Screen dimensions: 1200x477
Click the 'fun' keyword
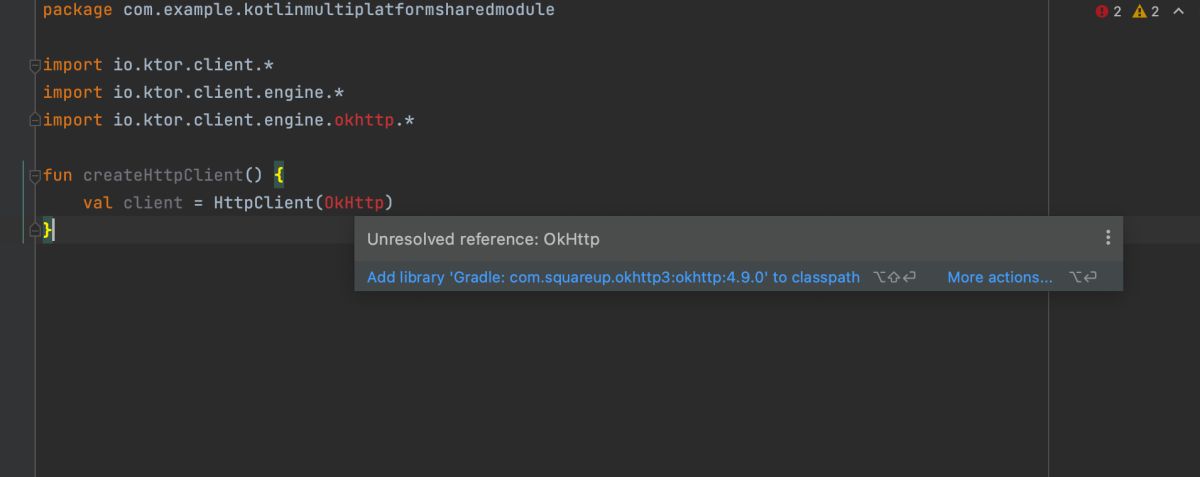(x=58, y=175)
